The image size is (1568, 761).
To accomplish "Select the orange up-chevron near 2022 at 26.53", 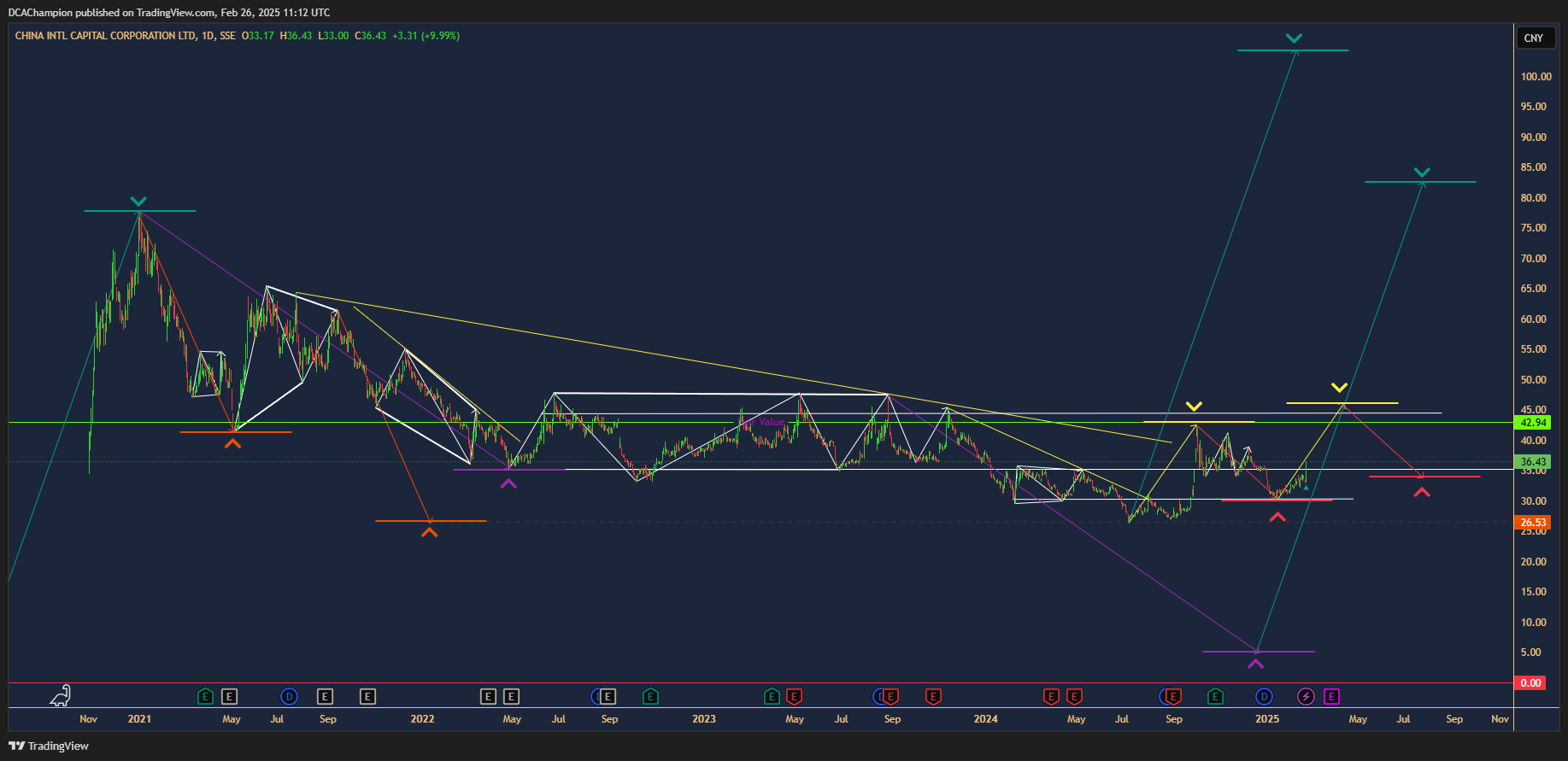I will click(429, 532).
